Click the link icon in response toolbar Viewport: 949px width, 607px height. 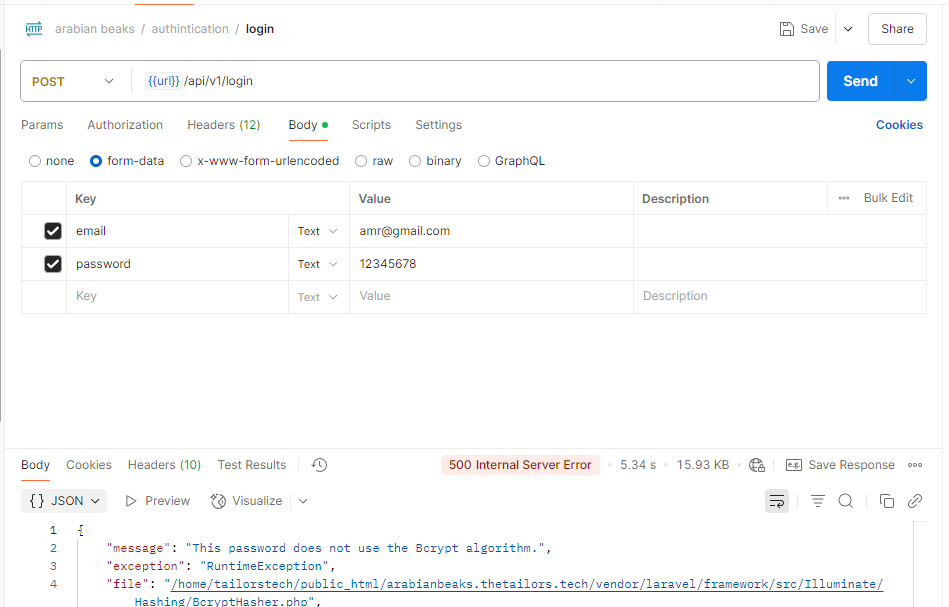(x=914, y=501)
